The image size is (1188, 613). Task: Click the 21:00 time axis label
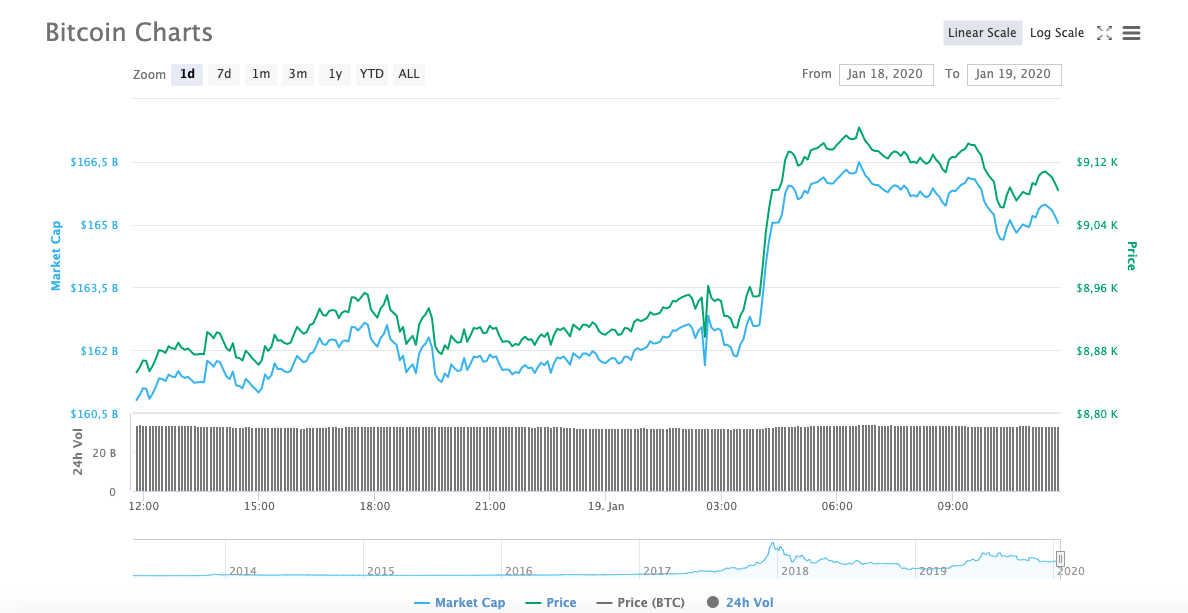490,506
